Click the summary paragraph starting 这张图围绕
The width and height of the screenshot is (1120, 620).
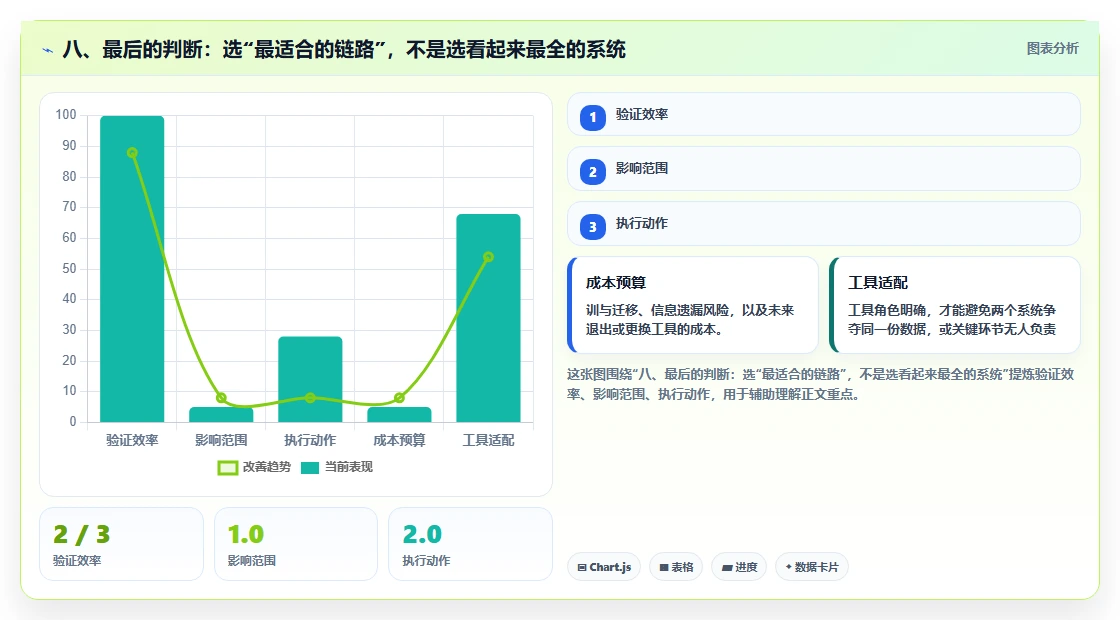[821, 384]
